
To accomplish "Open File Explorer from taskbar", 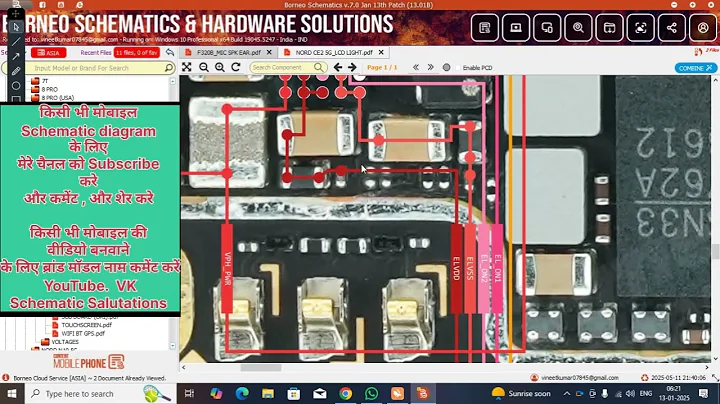I will click(268, 393).
